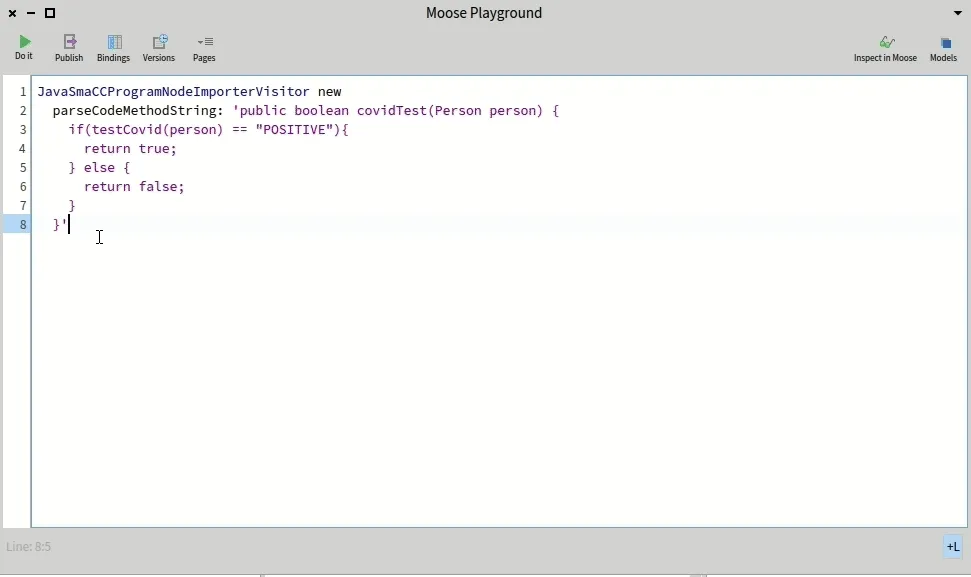Select line number 6 in gutter
Screen dimensions: 971x577
tap(23, 187)
